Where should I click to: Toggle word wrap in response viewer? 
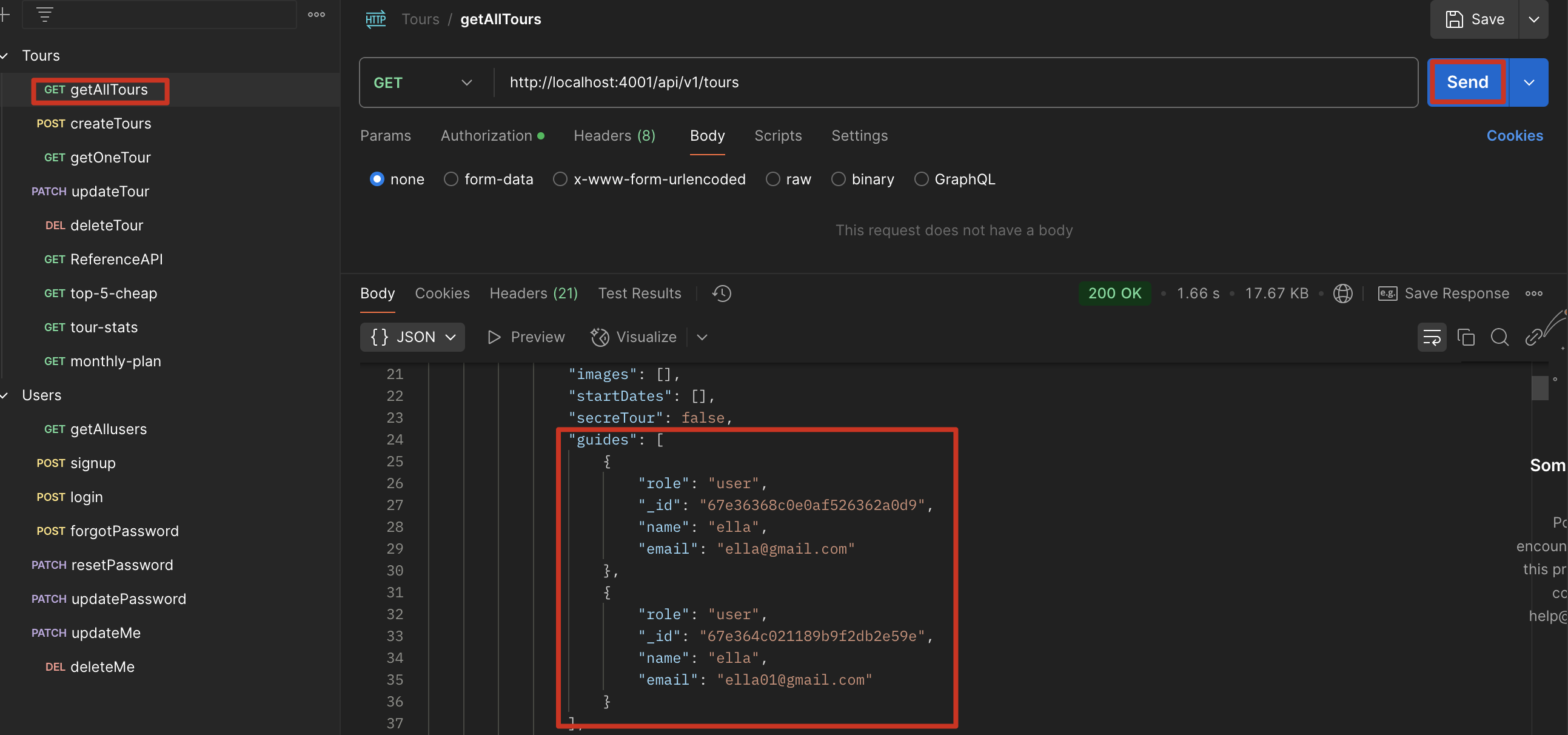pos(1431,337)
